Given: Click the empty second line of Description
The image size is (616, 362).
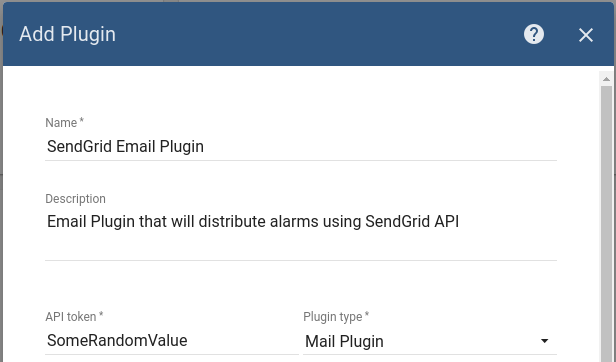Looking at the screenshot, I should point(301,246).
